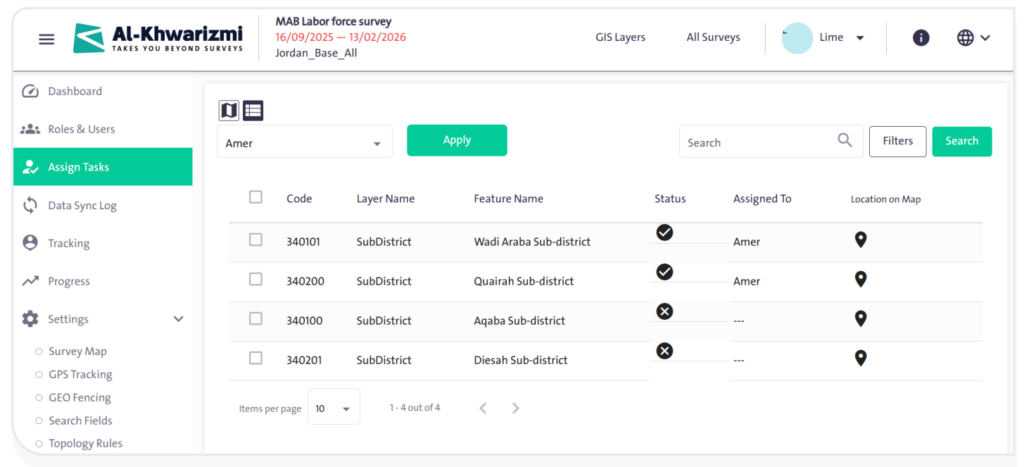The image size is (1024, 467).
Task: Go to Data Sync Log page
Action: point(82,205)
